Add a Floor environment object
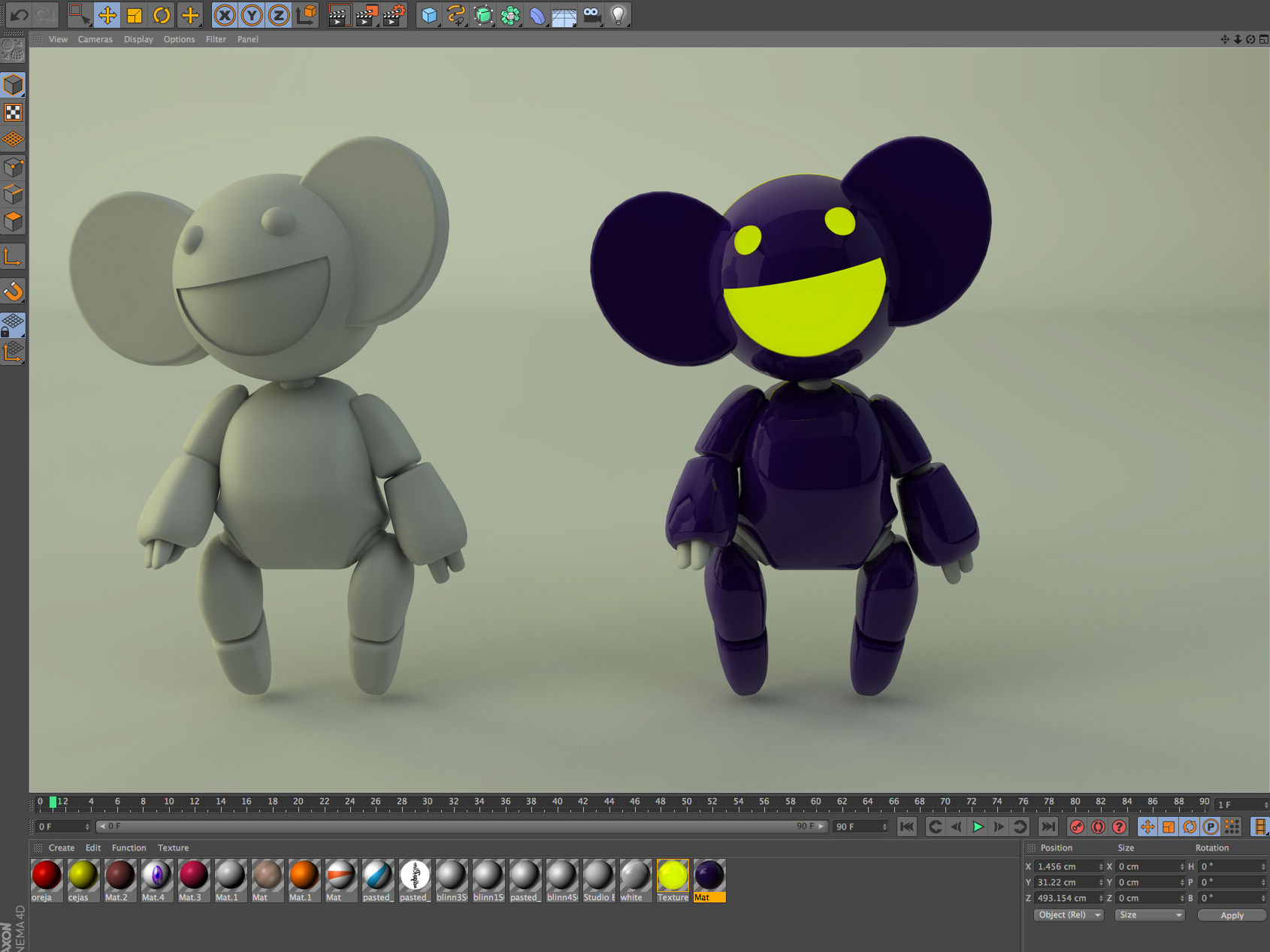Viewport: 1270px width, 952px height. (x=564, y=14)
